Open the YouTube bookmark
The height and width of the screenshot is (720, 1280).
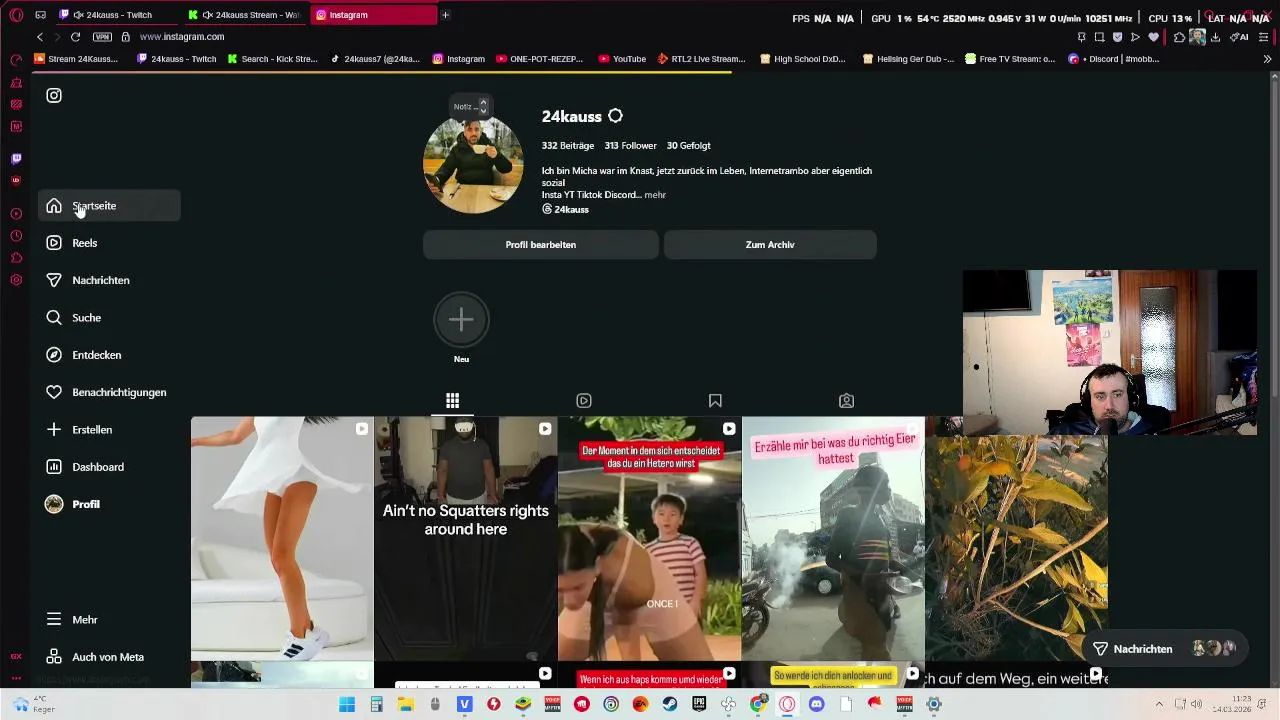(x=622, y=59)
